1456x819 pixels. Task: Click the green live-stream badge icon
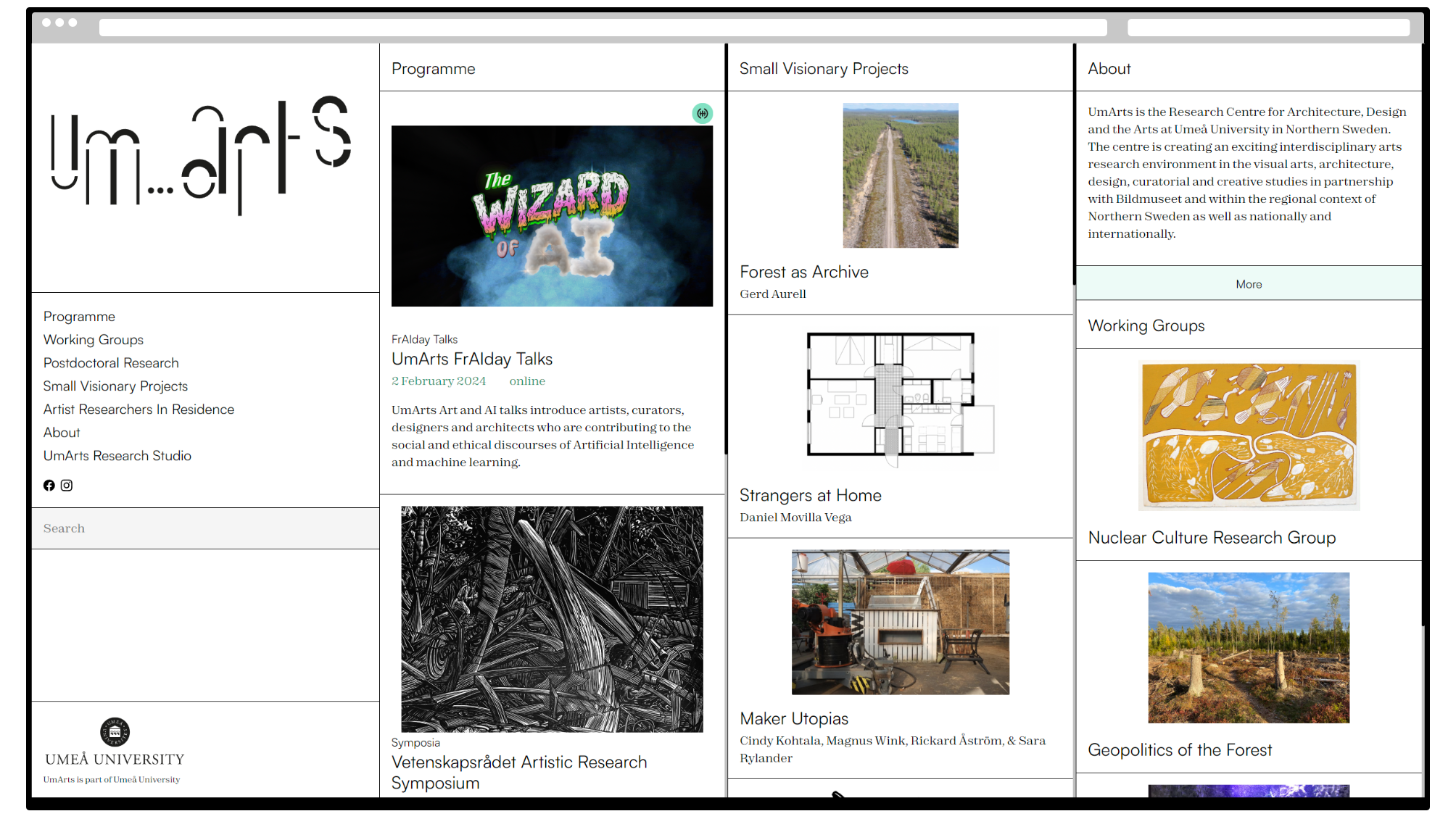702,113
